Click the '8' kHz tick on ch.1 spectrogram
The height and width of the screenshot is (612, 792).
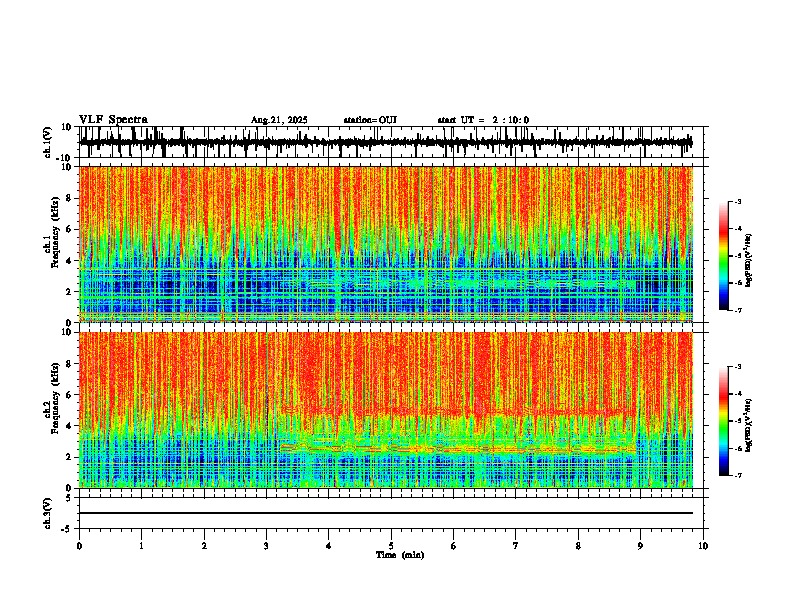coord(70,198)
